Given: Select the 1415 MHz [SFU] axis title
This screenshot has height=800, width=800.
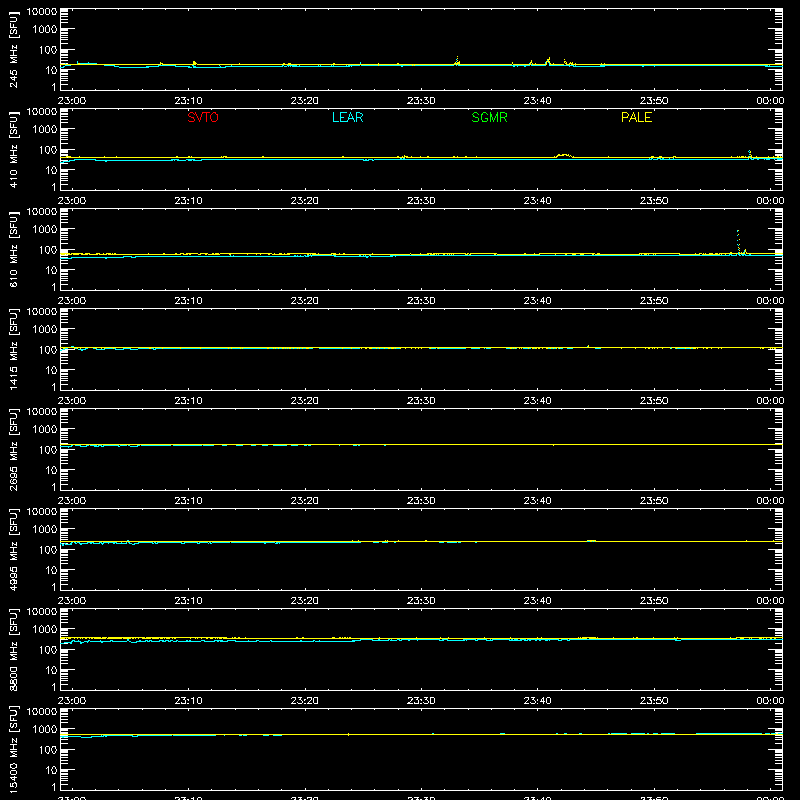Looking at the screenshot, I should (x=13, y=349).
